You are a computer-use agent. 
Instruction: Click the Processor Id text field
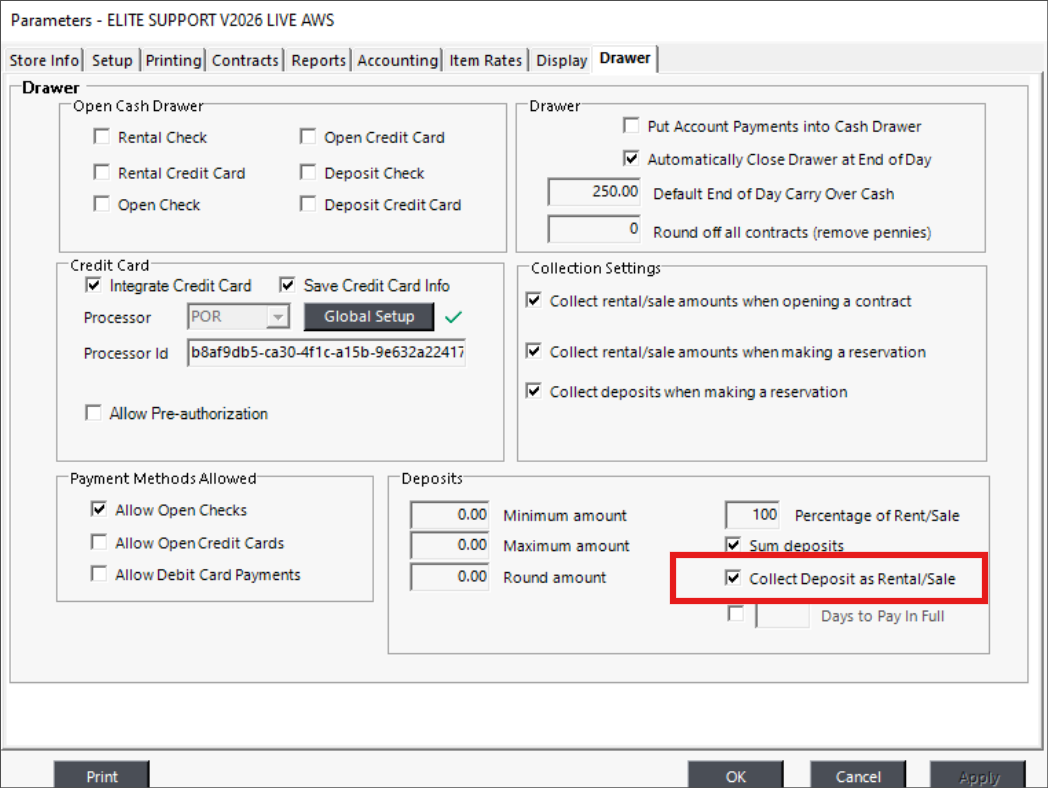tap(326, 353)
